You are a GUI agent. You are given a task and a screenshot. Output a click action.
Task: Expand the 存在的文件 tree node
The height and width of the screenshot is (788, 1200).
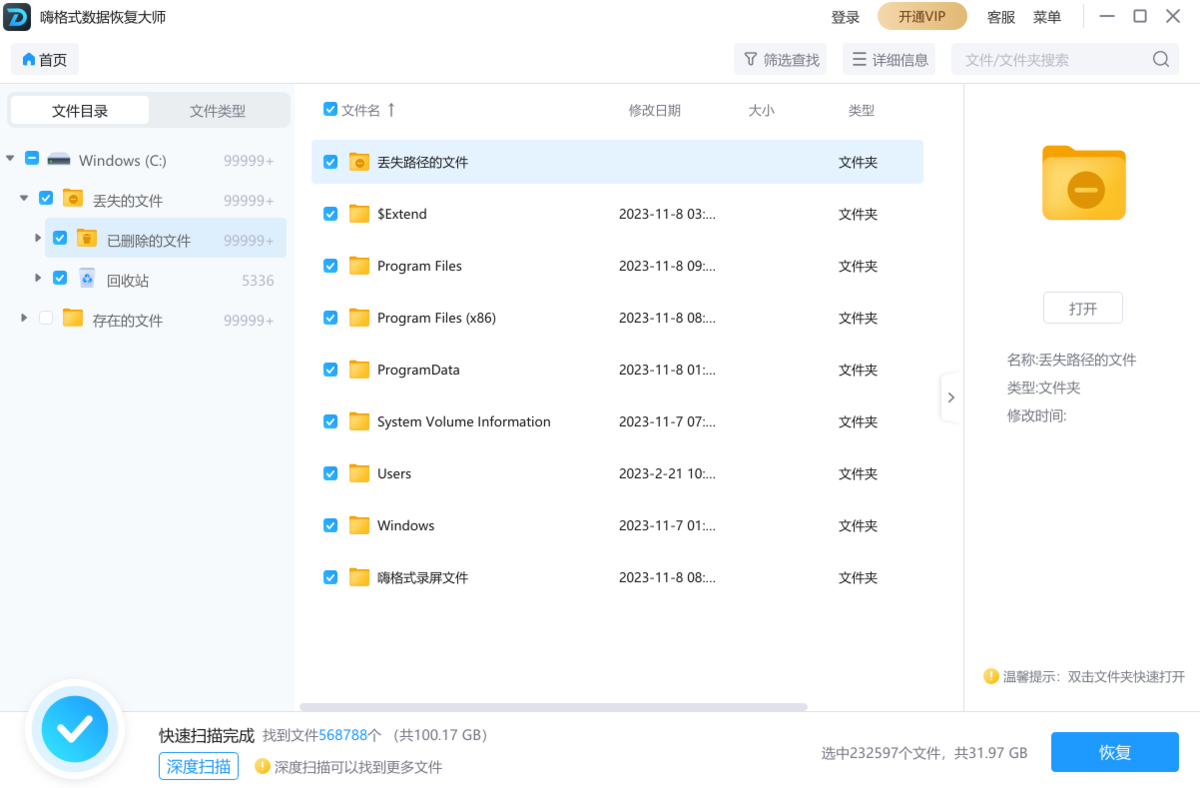pos(22,317)
